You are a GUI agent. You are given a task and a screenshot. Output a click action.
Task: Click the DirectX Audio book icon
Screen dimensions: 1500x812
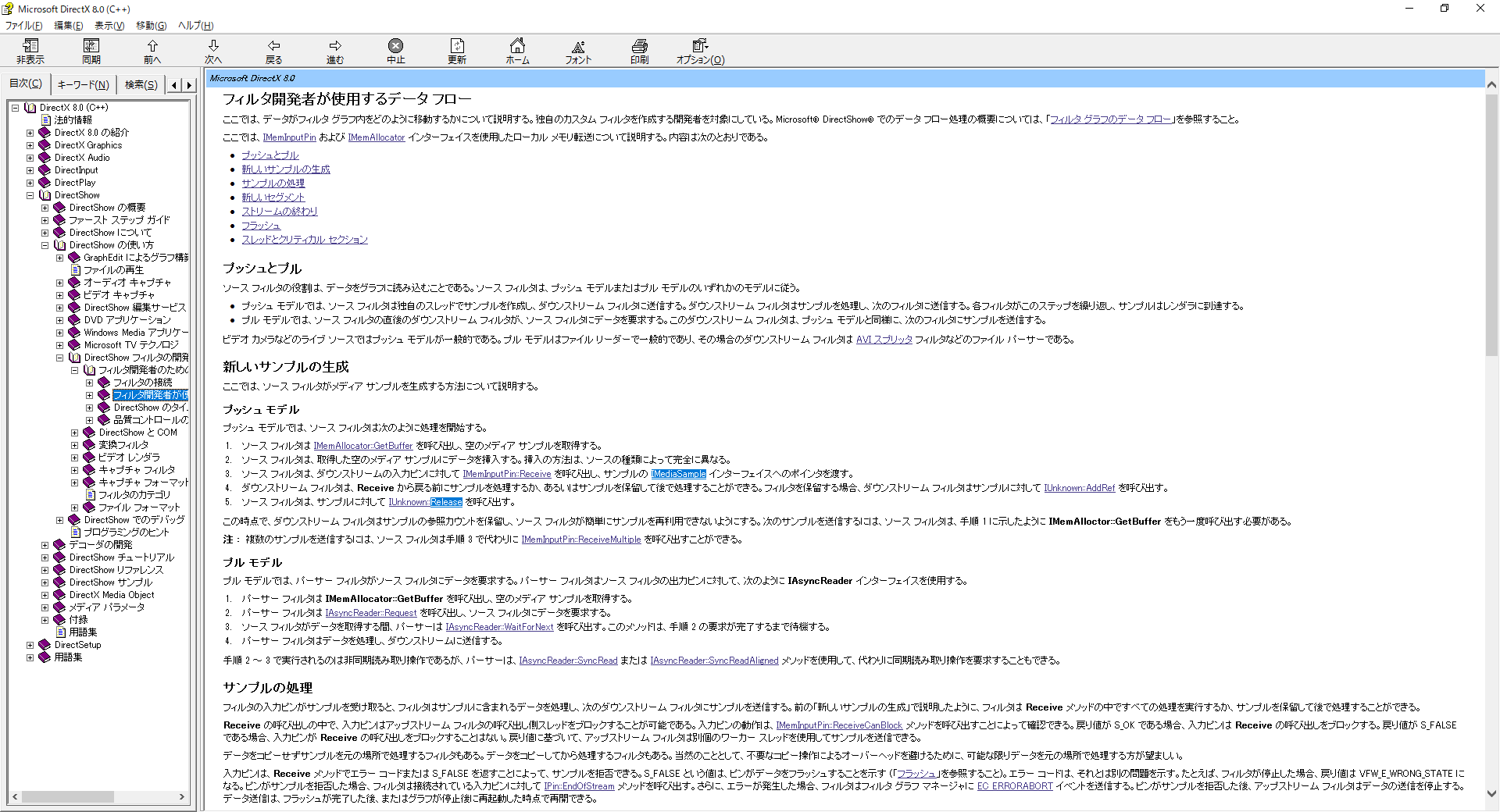tap(45, 158)
